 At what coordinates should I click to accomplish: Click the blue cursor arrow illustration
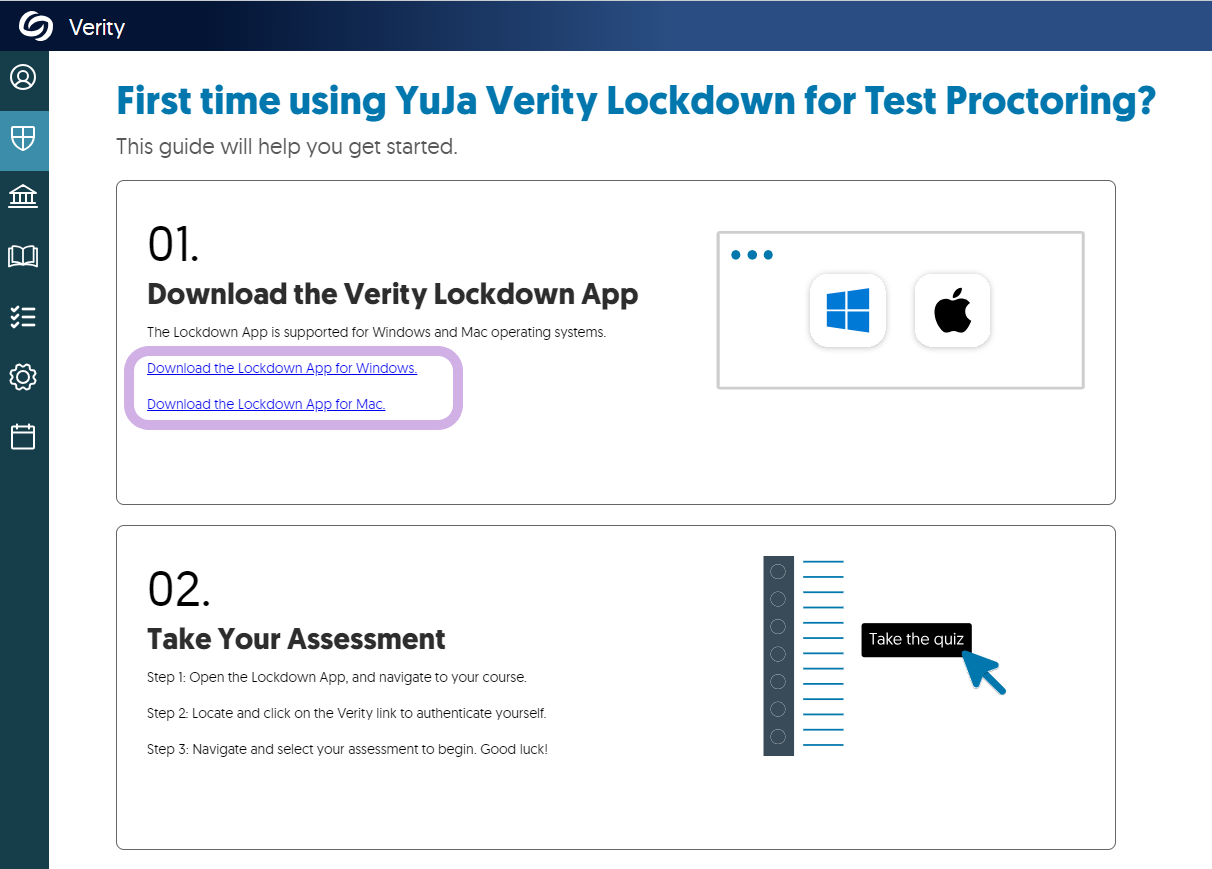click(x=984, y=672)
